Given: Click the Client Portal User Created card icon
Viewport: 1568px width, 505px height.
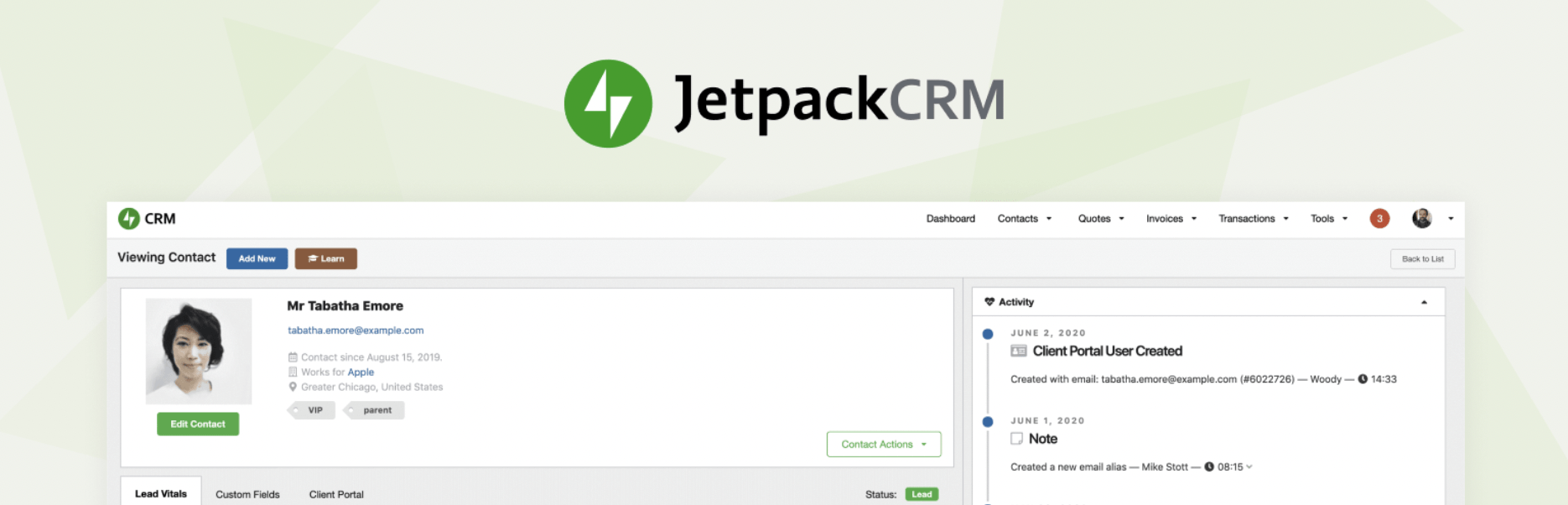Looking at the screenshot, I should pyautogui.click(x=1019, y=351).
